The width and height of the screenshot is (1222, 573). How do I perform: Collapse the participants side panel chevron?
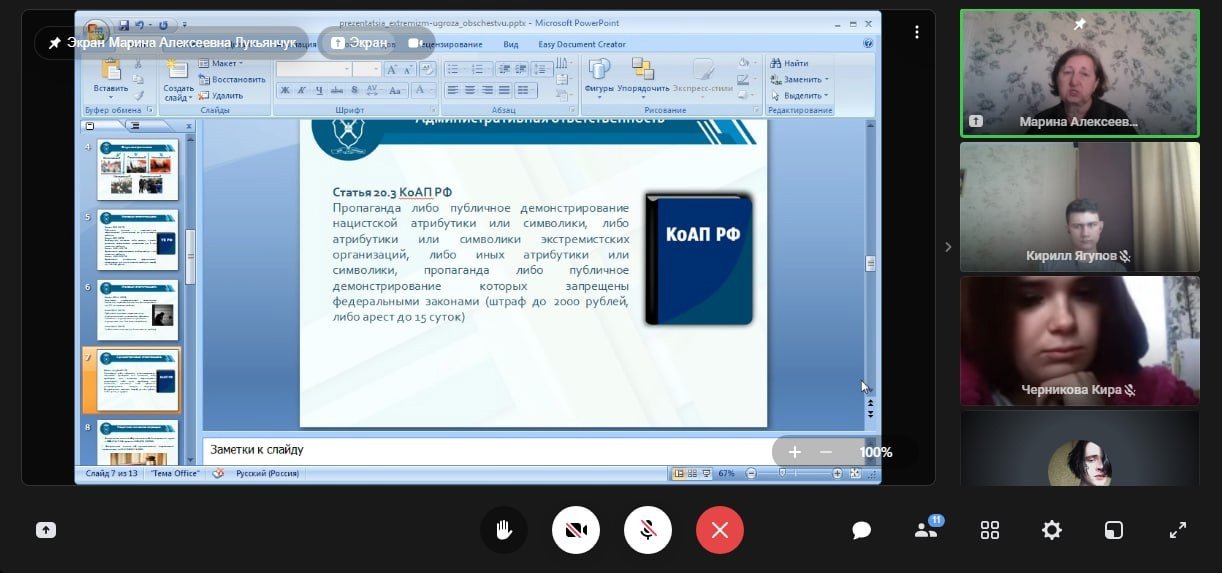pos(948,247)
